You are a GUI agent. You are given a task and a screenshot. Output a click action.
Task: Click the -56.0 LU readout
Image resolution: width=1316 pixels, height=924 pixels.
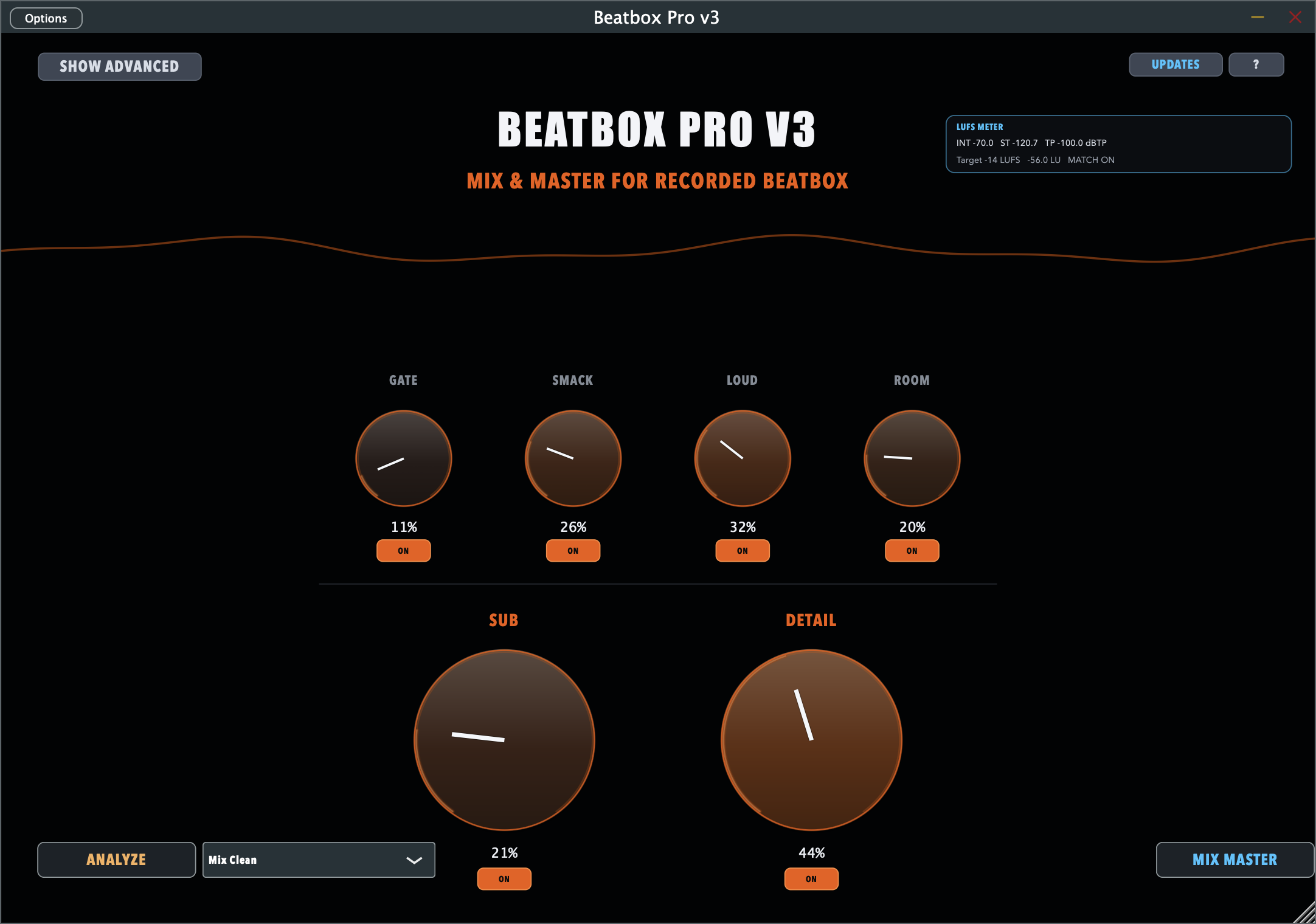click(1044, 160)
